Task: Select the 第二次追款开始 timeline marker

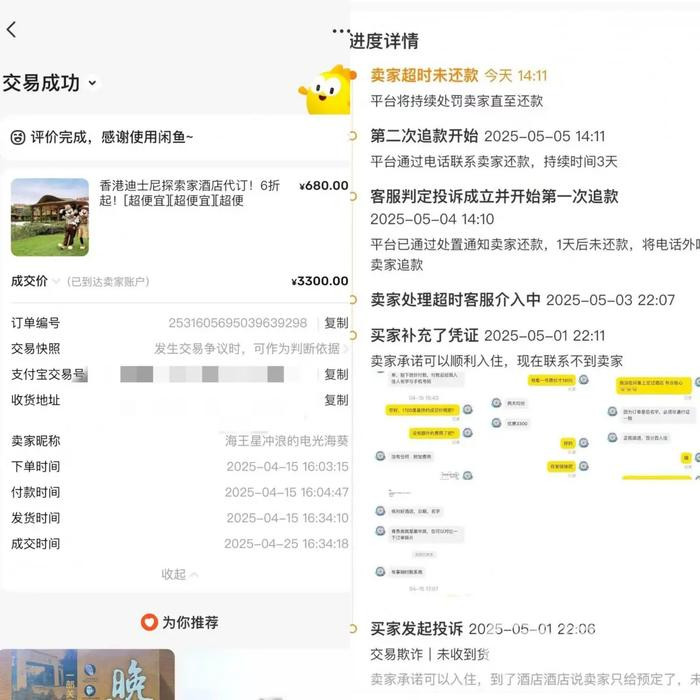Action: point(353,136)
